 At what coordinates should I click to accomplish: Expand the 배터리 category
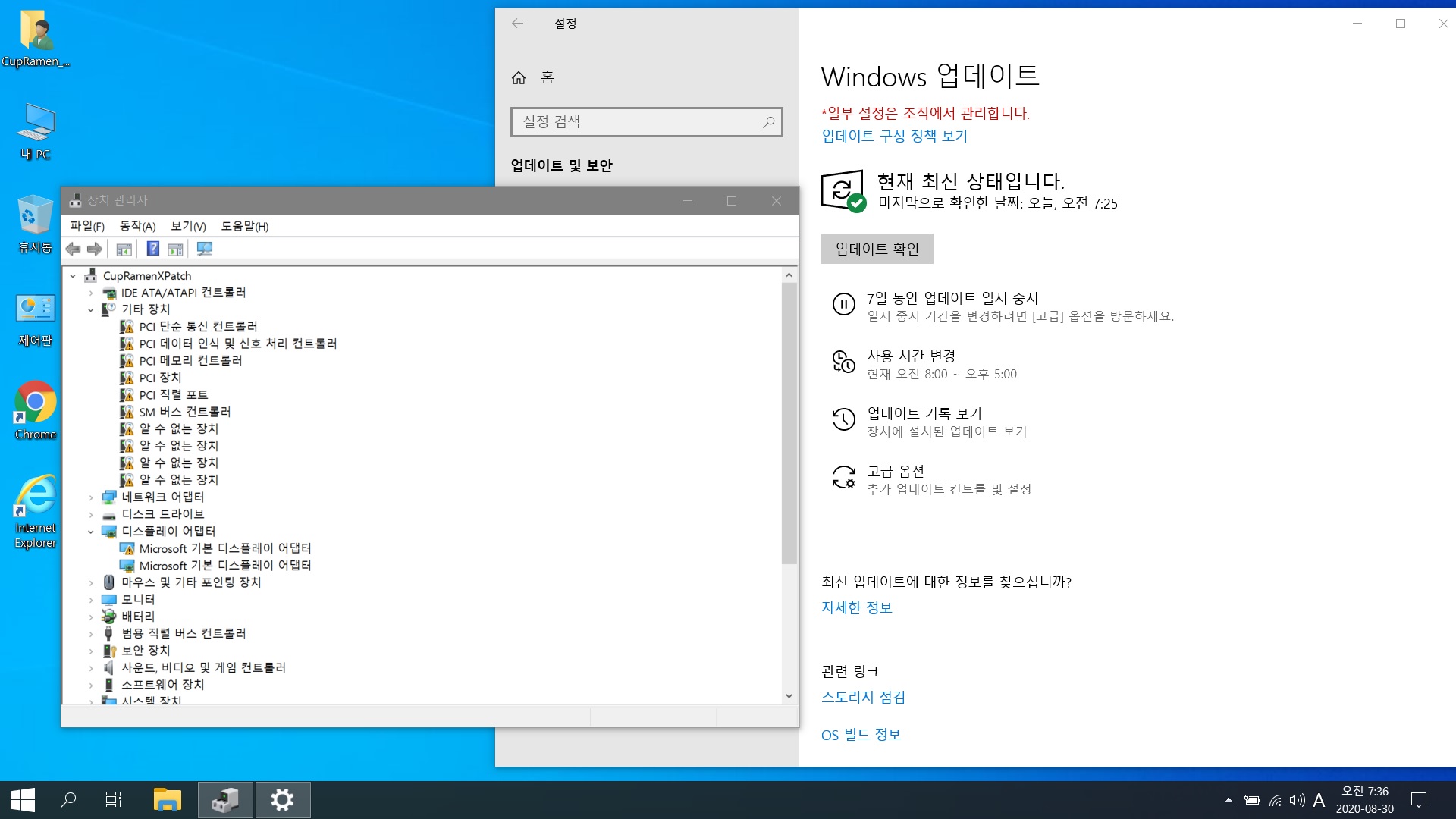[x=91, y=617]
